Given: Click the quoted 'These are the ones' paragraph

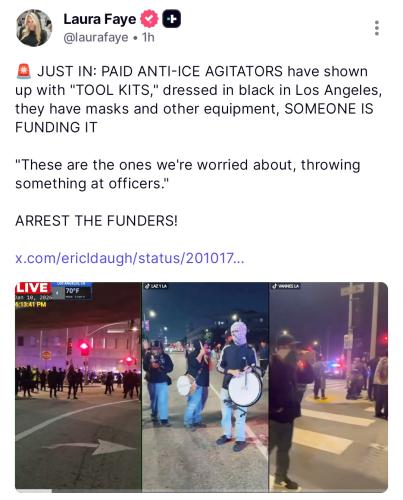Looking at the screenshot, I should pos(188,174).
